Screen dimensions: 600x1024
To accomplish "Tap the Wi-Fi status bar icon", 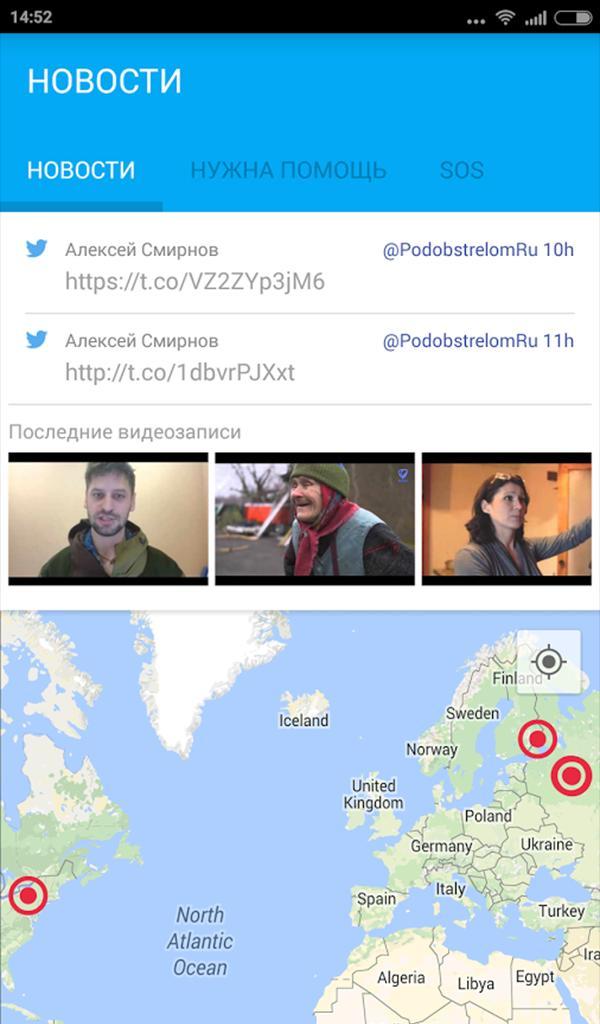I will (x=505, y=18).
